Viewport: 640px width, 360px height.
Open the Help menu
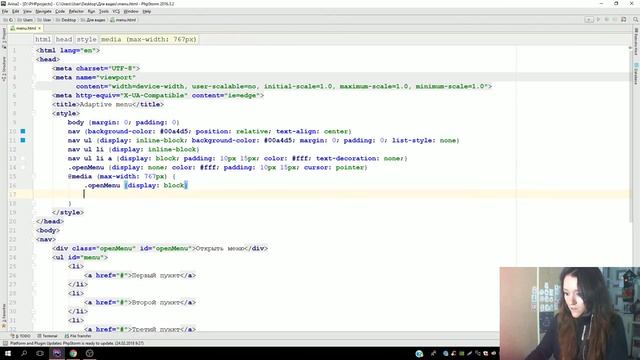tap(147, 11)
